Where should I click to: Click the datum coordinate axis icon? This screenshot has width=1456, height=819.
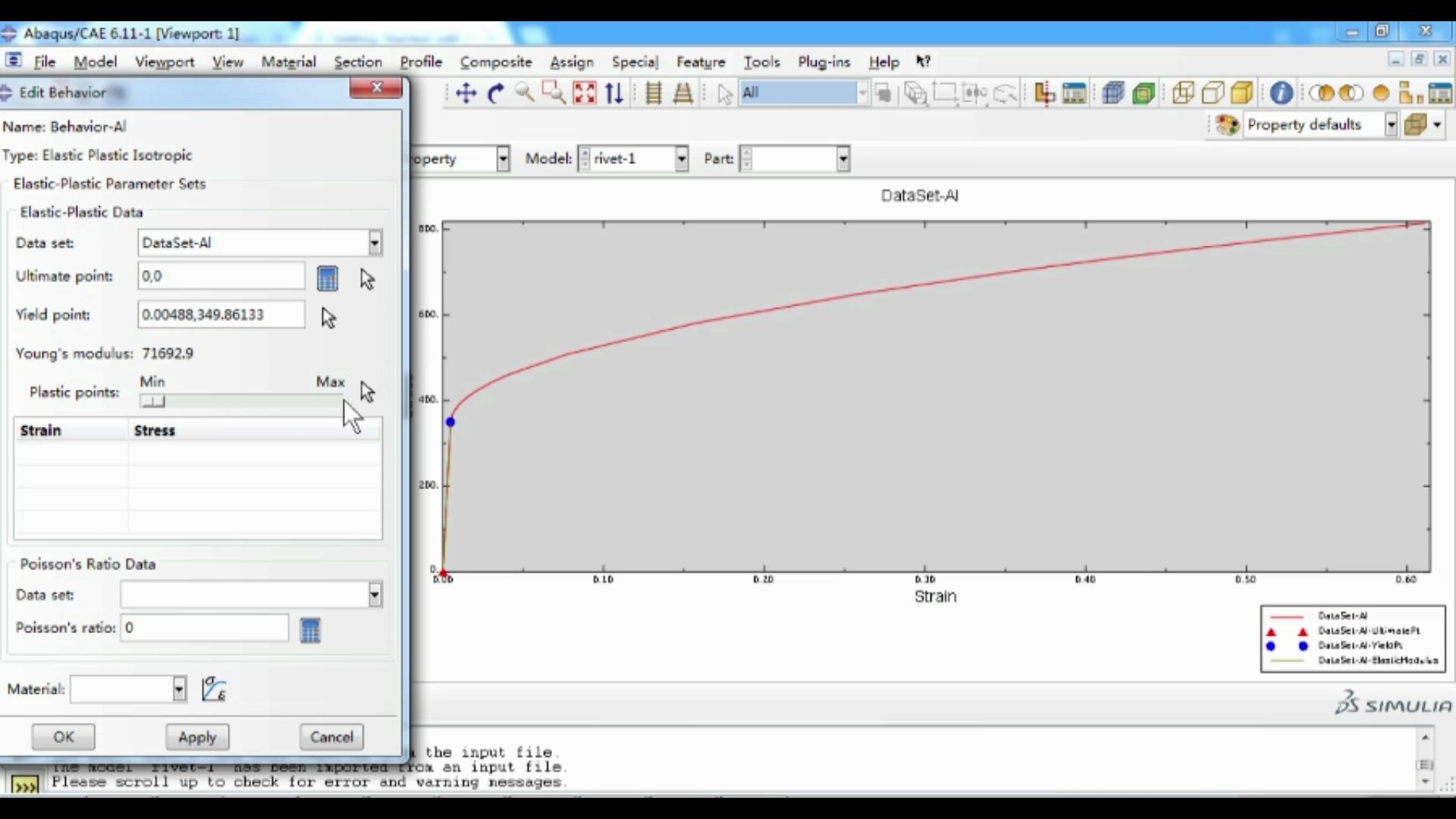[1044, 93]
